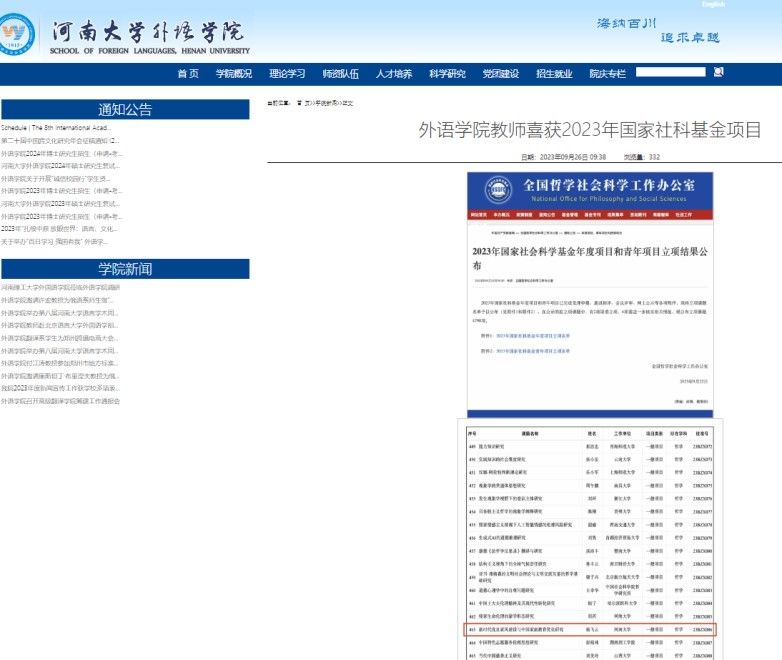Click the 河南大学外语学院 site title banner
This screenshot has width=782, height=660.
[x=149, y=37]
